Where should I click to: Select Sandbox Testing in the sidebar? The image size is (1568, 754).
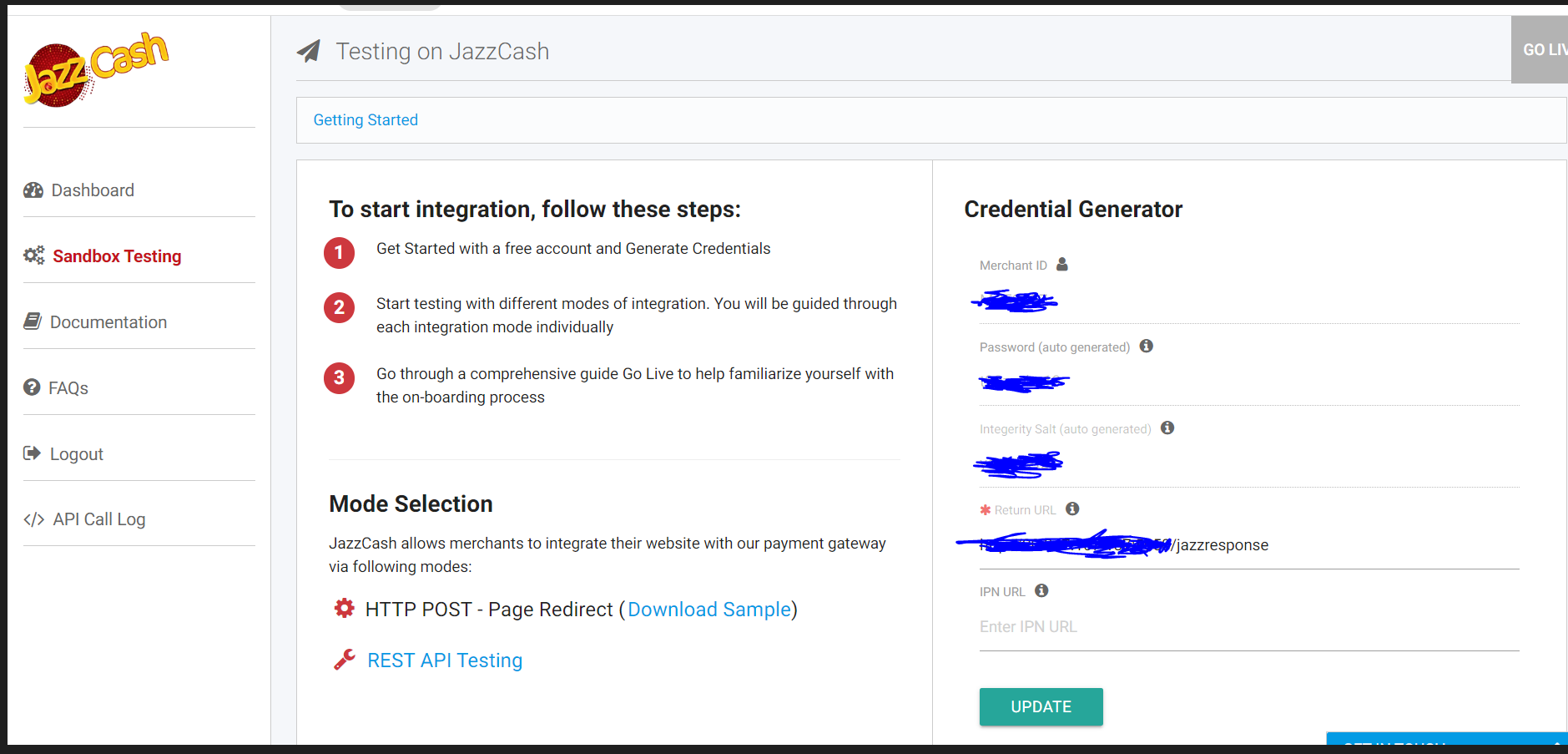pos(117,256)
